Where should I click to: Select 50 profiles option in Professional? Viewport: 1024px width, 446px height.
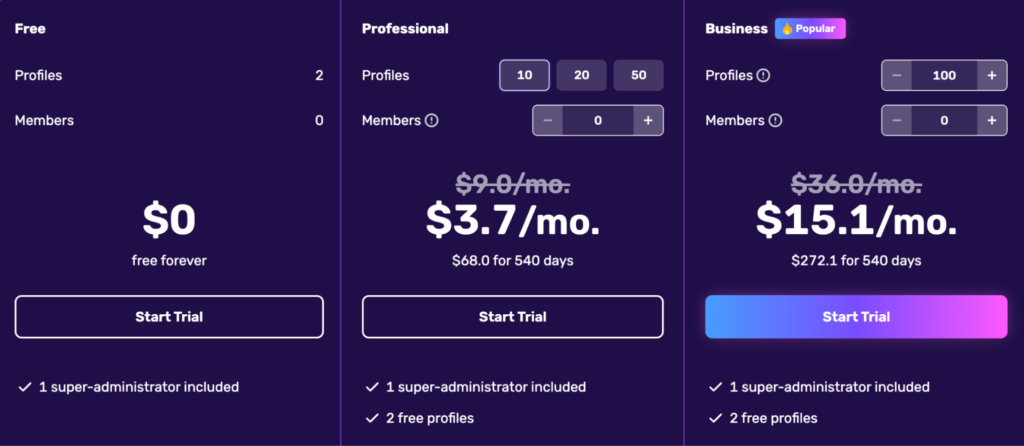[x=638, y=76]
